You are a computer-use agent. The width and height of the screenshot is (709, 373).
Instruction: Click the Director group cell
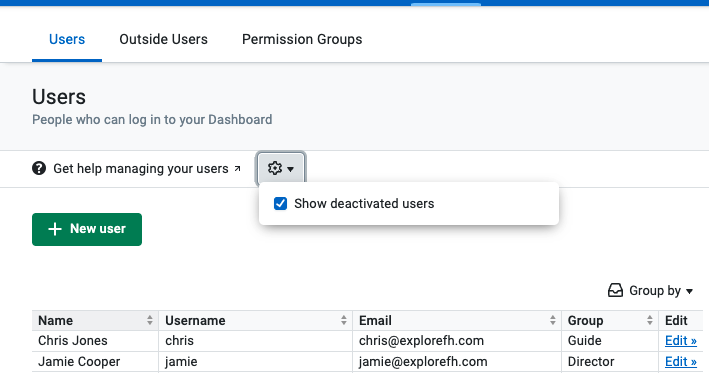610,362
